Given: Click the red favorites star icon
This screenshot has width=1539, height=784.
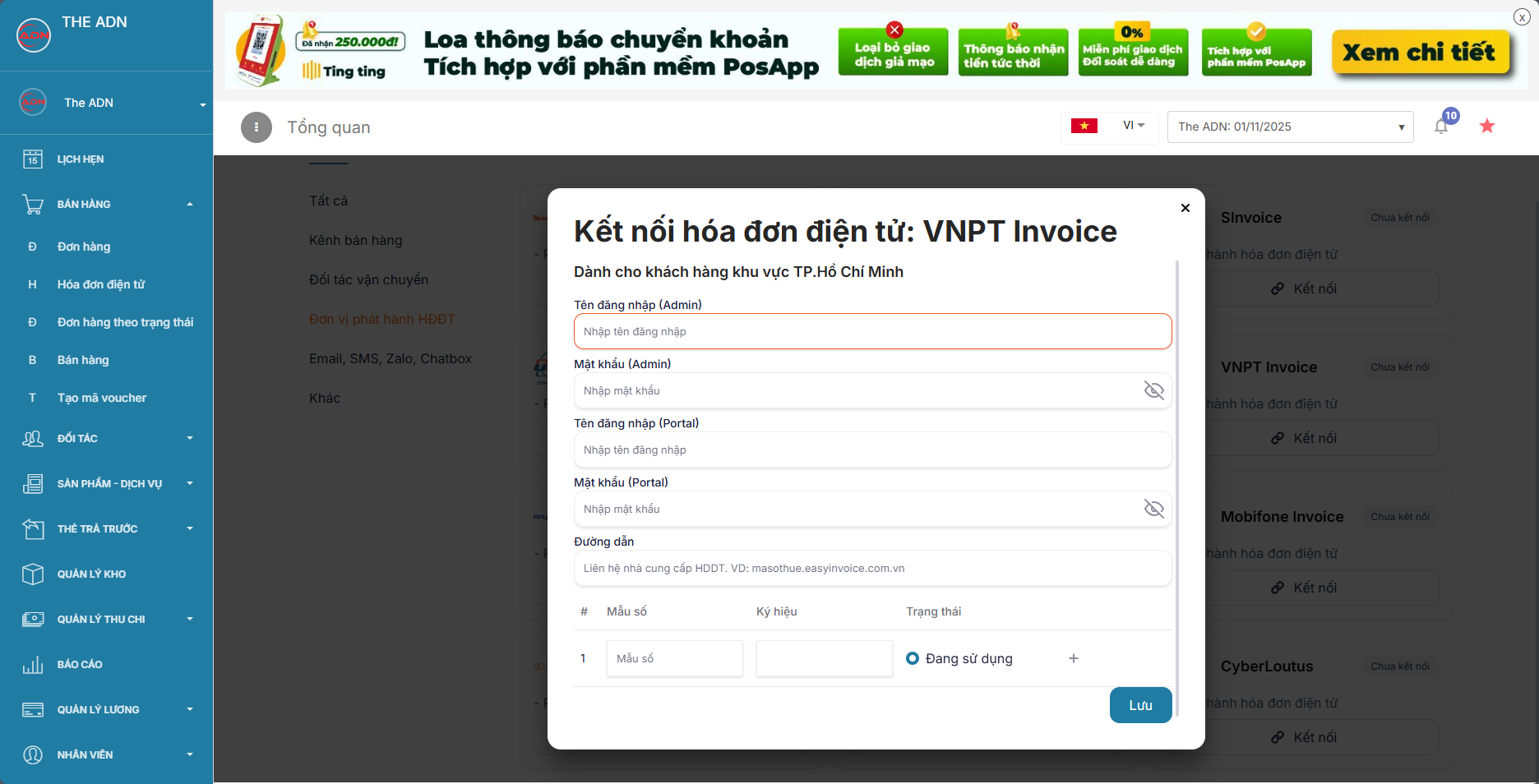Looking at the screenshot, I should [1487, 126].
